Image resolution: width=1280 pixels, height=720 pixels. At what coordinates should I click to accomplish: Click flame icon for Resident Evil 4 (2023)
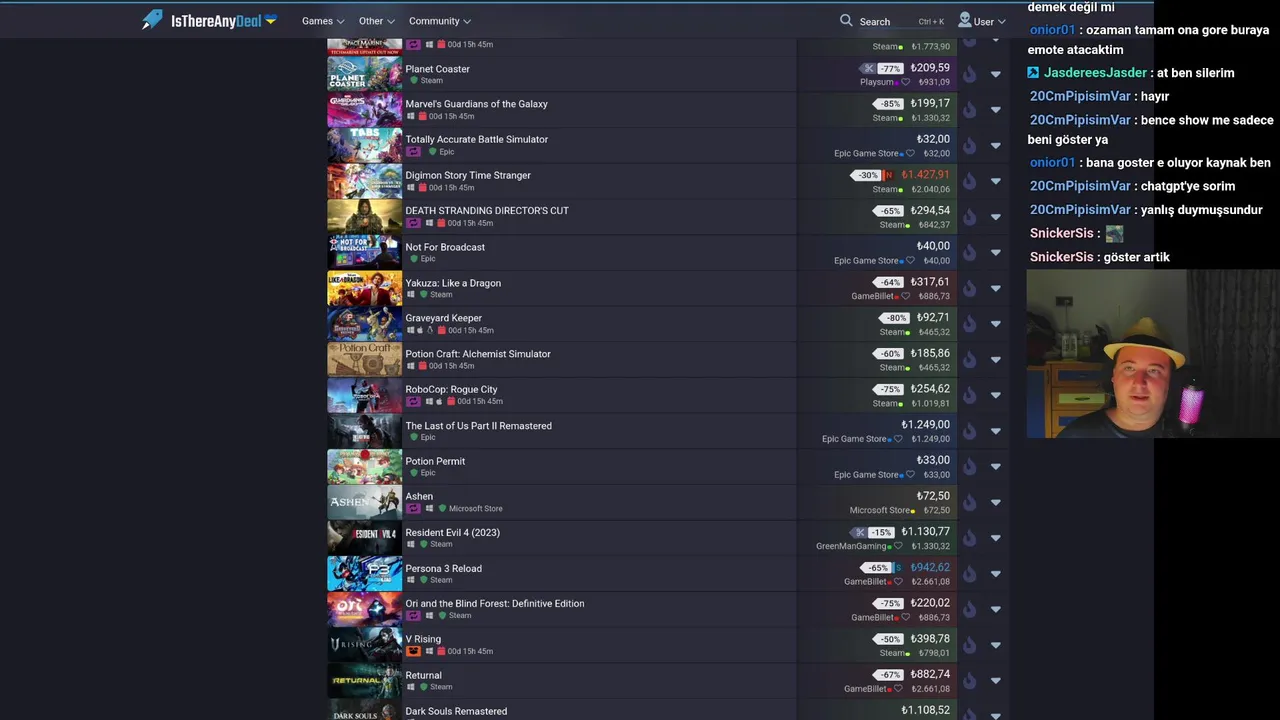pos(969,538)
